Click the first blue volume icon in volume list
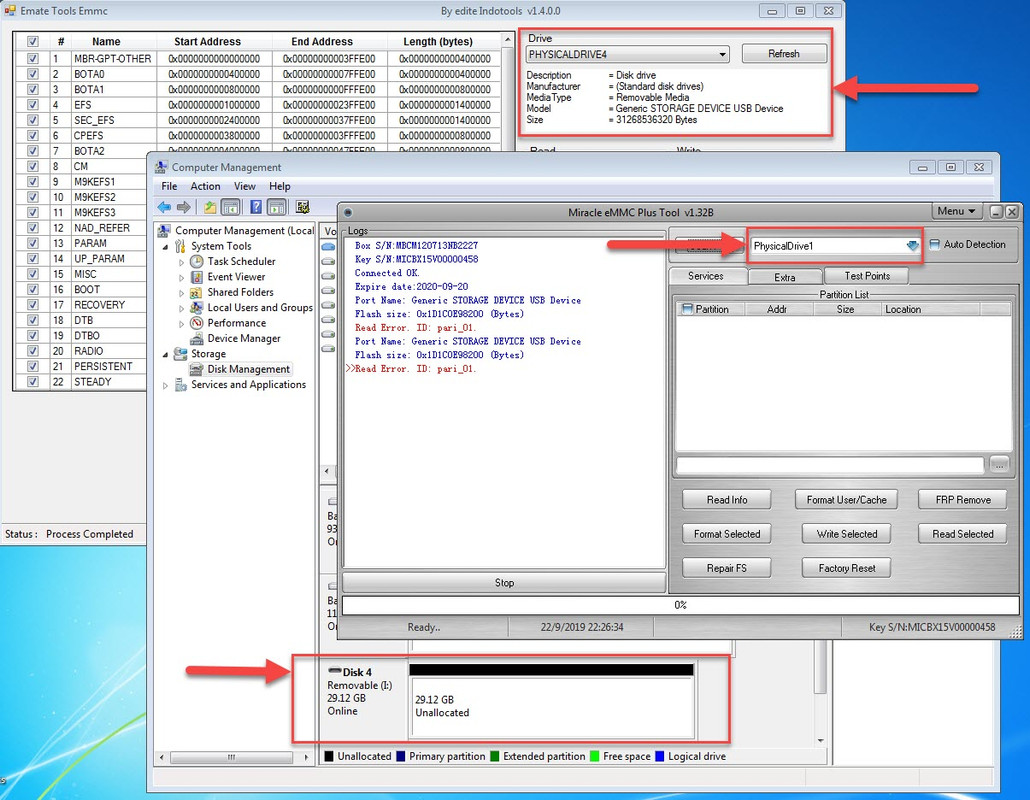This screenshot has height=800, width=1030. pos(328,247)
